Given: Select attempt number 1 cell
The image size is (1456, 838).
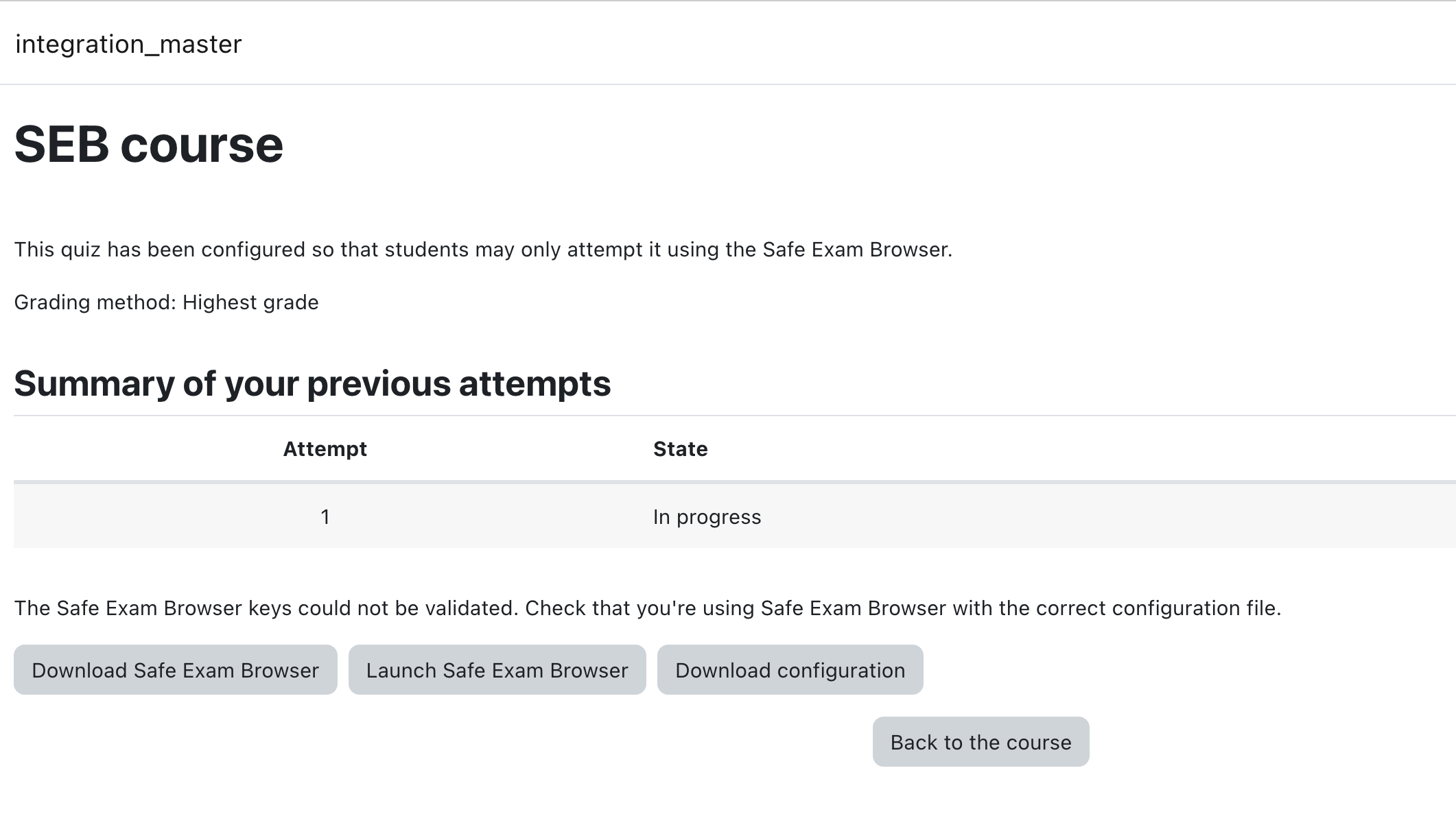Looking at the screenshot, I should point(325,516).
